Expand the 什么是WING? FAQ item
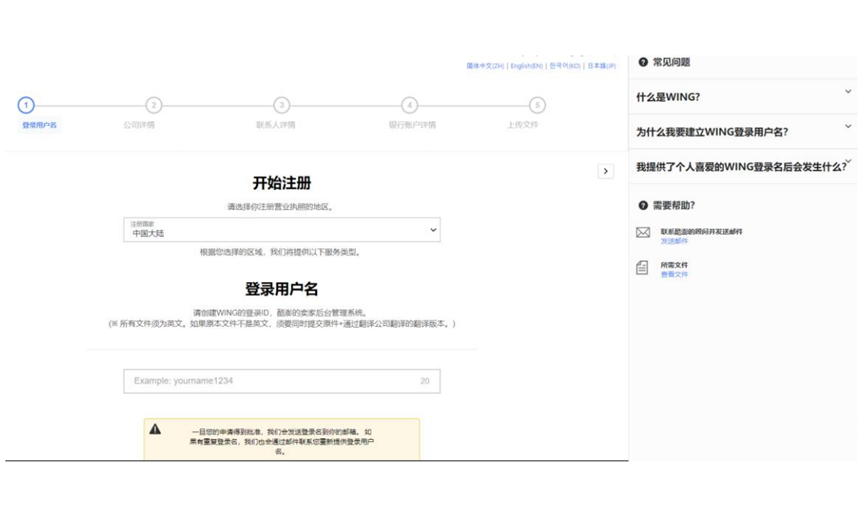The image size is (865, 509). [742, 97]
